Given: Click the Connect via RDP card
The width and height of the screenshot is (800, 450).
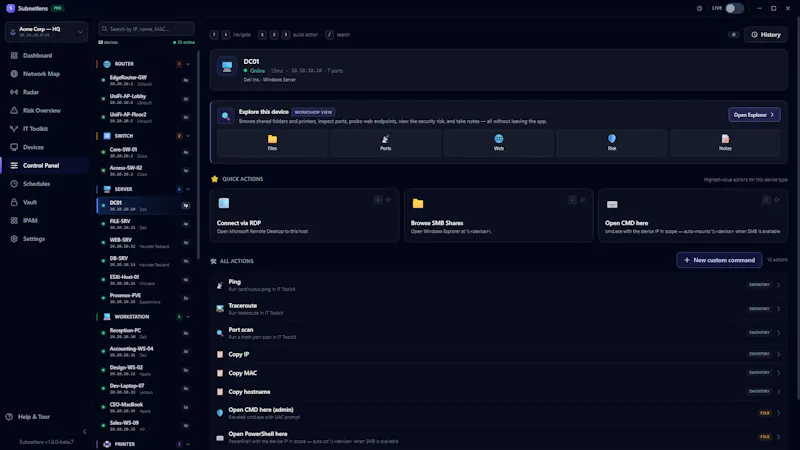Looking at the screenshot, I should pos(305,215).
